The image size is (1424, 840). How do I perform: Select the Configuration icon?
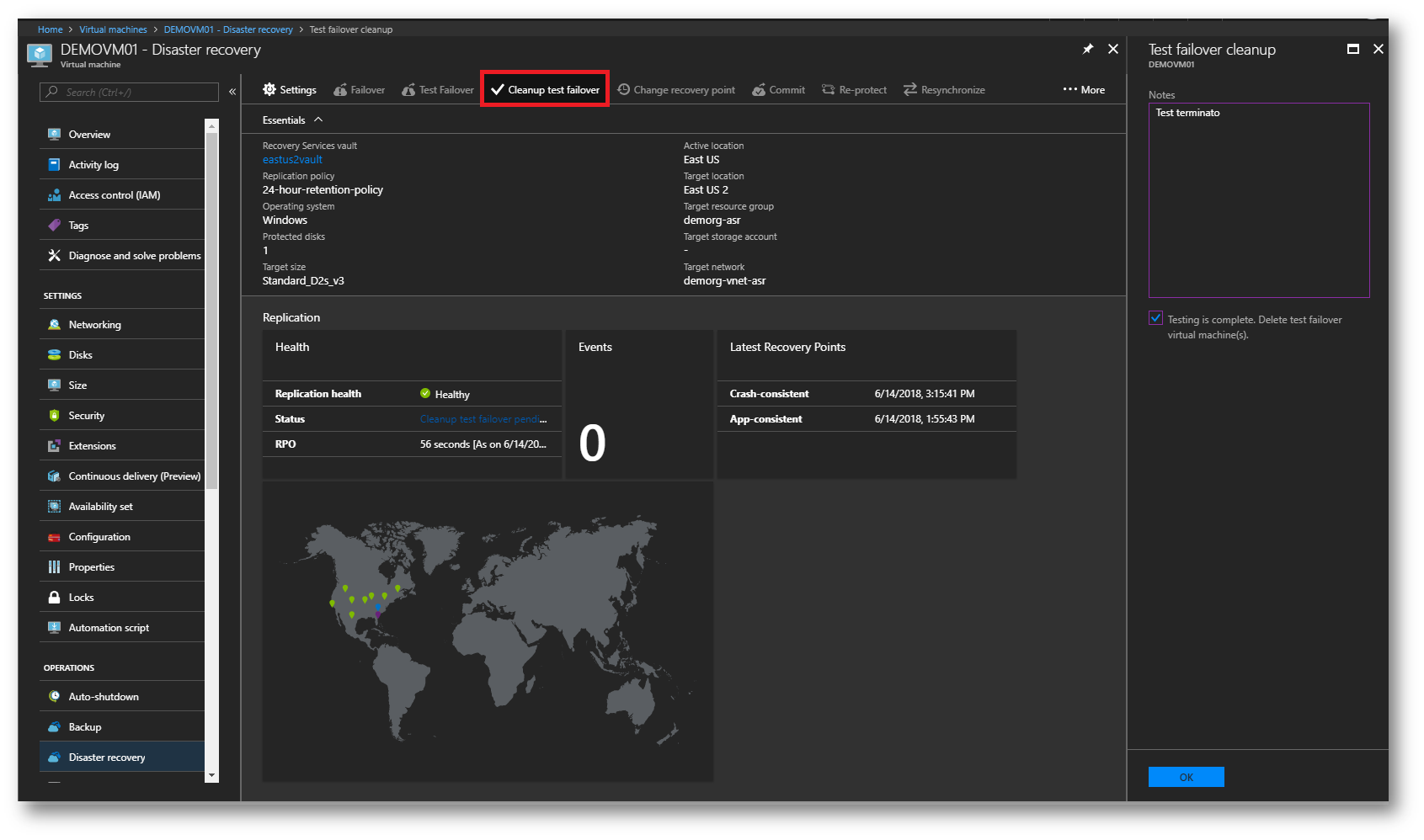[54, 536]
